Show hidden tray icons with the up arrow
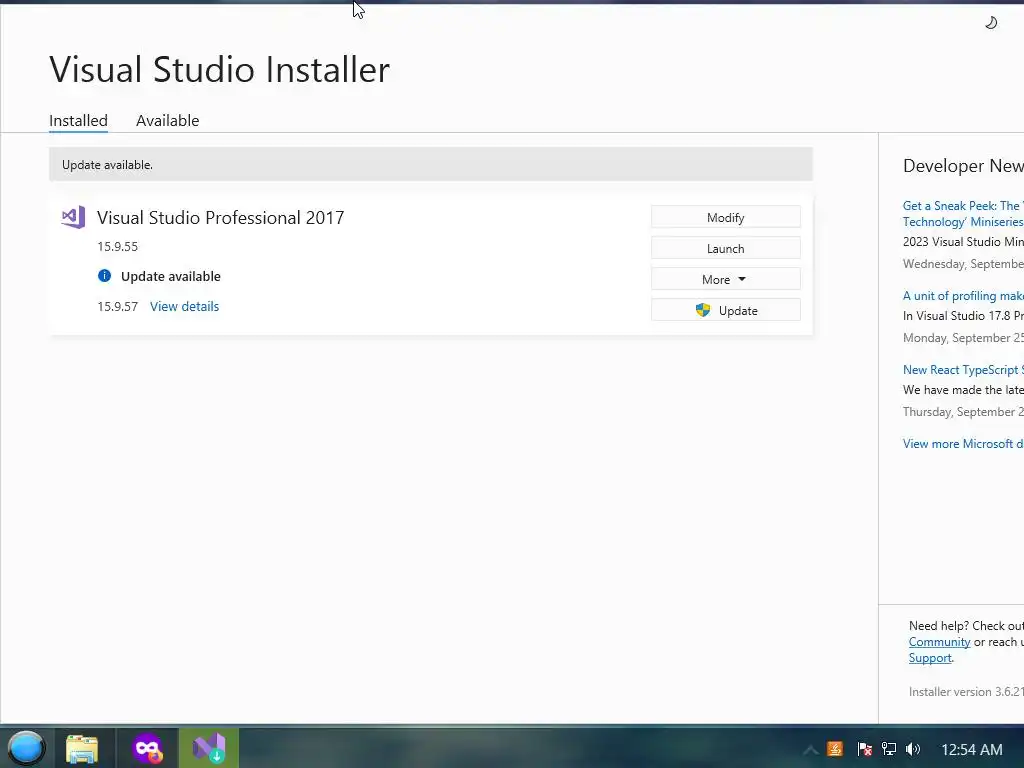Image resolution: width=1024 pixels, height=768 pixels. click(x=810, y=750)
